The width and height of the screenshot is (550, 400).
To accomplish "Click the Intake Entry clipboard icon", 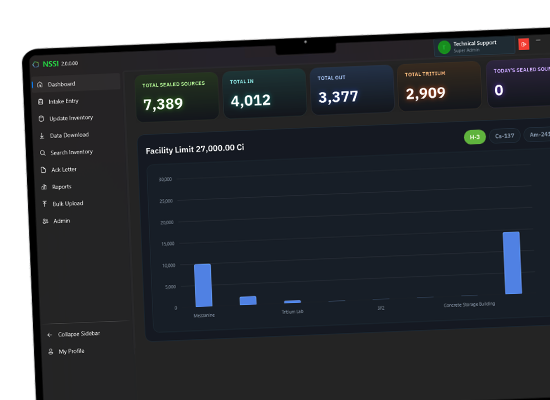I will pos(40,102).
